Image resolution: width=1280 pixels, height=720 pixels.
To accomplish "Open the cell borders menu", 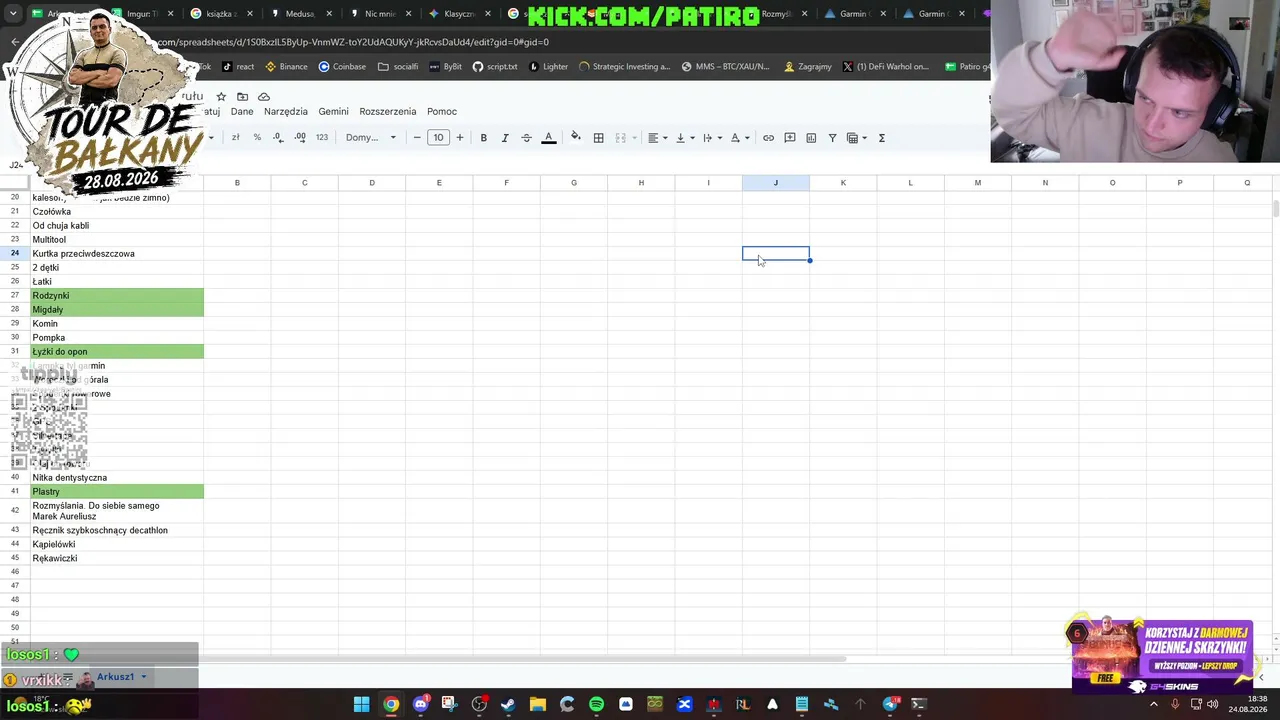I will point(598,138).
